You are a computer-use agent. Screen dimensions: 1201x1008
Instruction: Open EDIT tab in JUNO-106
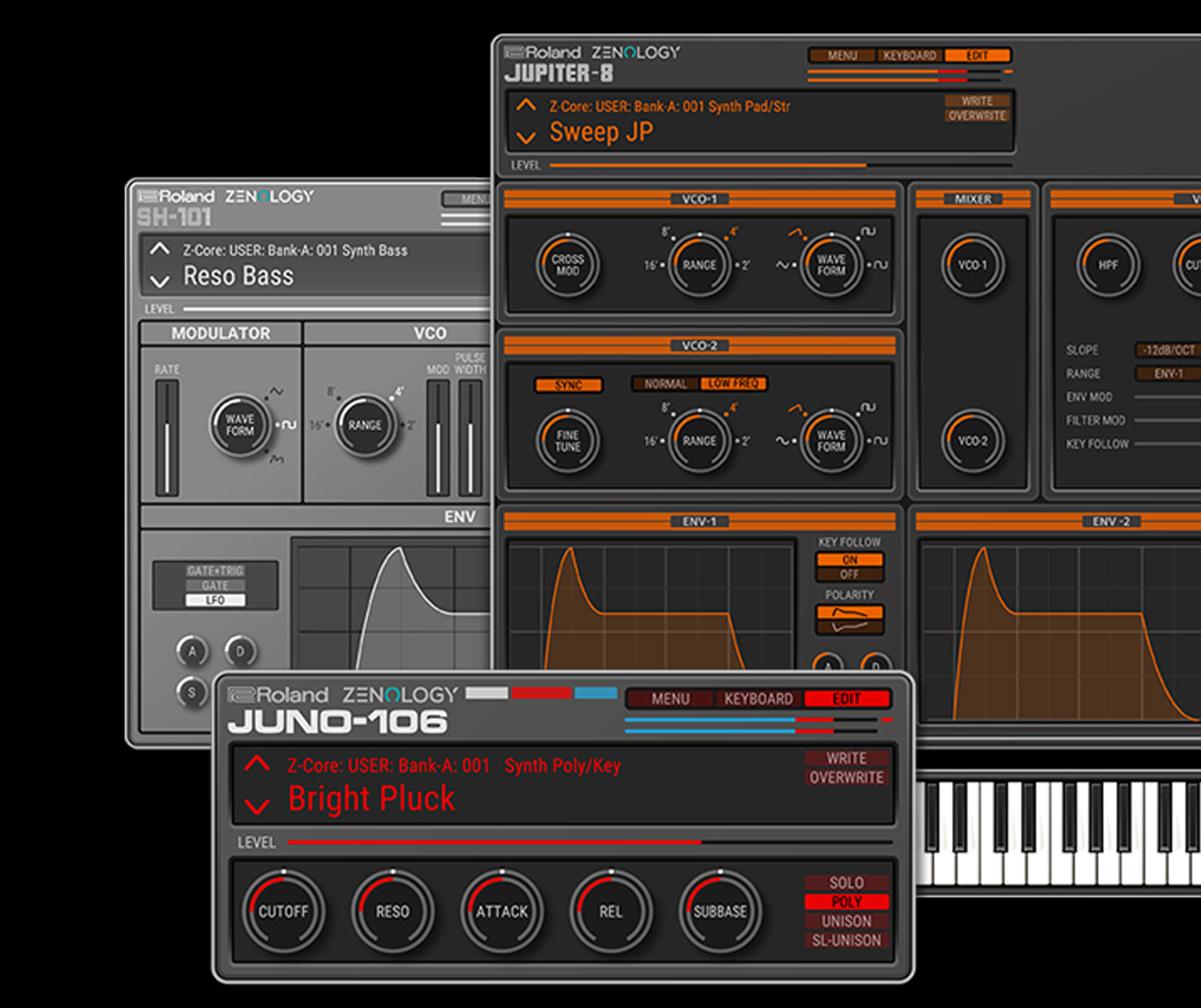pos(847,699)
